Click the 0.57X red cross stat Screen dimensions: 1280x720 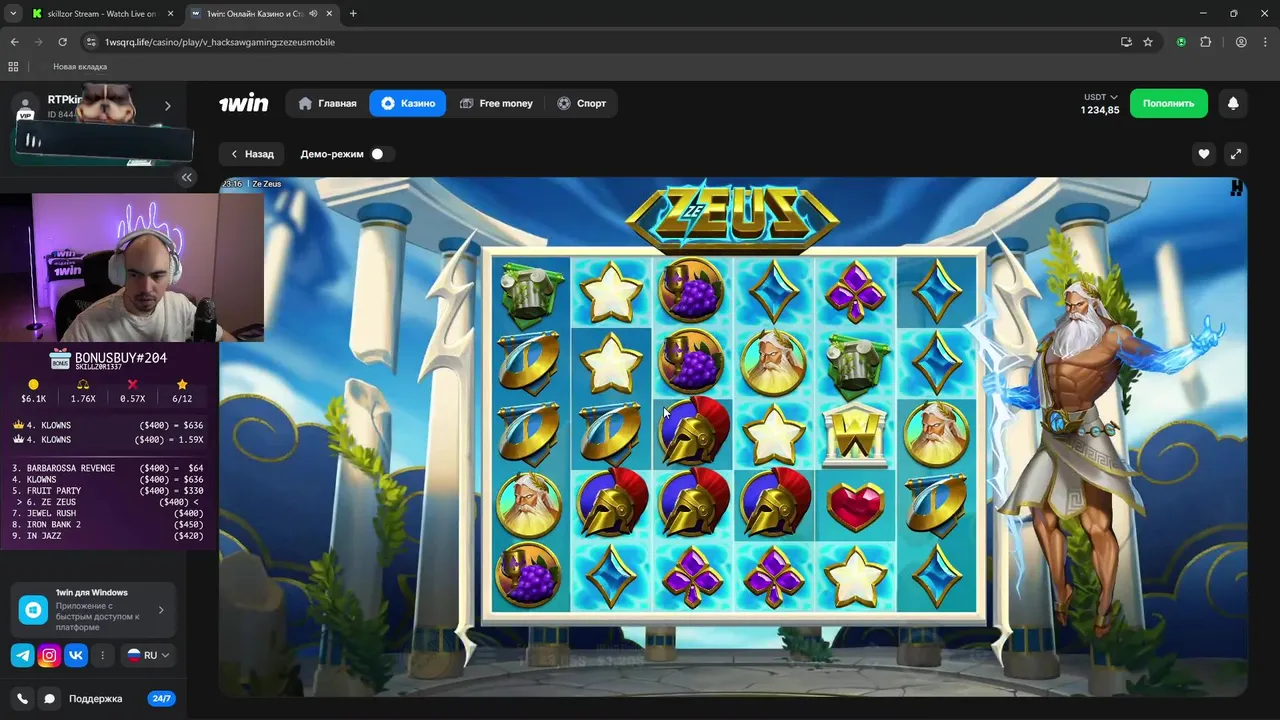(132, 392)
